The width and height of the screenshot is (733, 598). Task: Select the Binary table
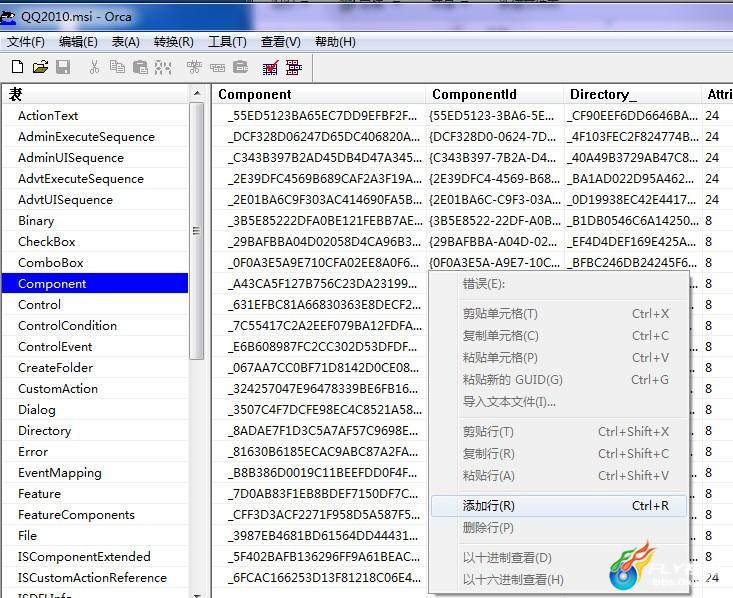(x=96, y=221)
